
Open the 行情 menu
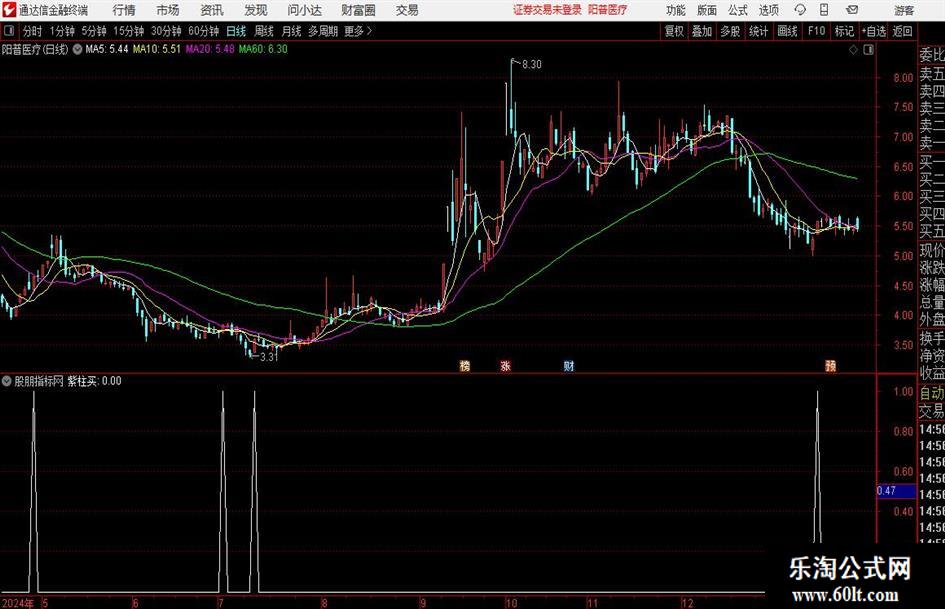tap(124, 10)
